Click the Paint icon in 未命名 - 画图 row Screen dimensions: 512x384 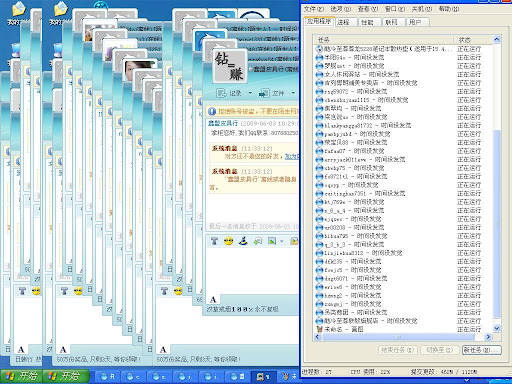(319, 329)
